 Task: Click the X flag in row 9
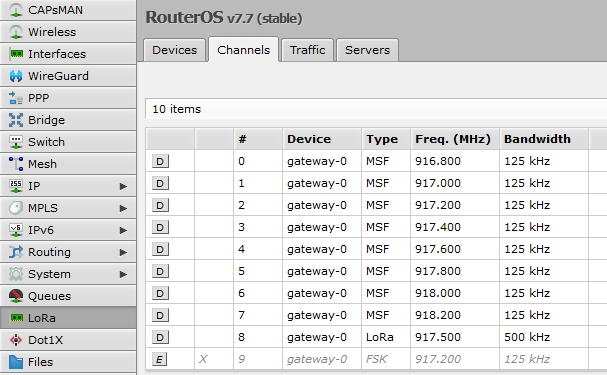coord(203,360)
